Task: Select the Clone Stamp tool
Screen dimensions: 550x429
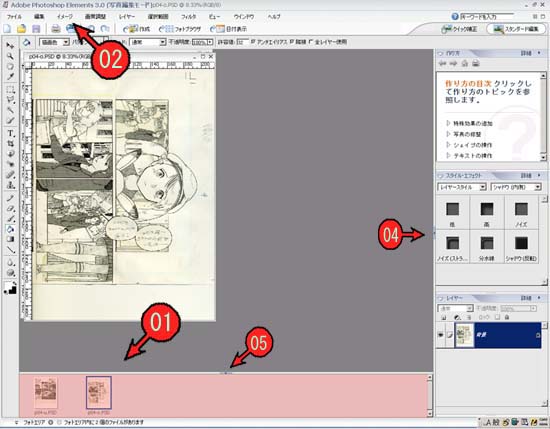Action: [x=10, y=185]
